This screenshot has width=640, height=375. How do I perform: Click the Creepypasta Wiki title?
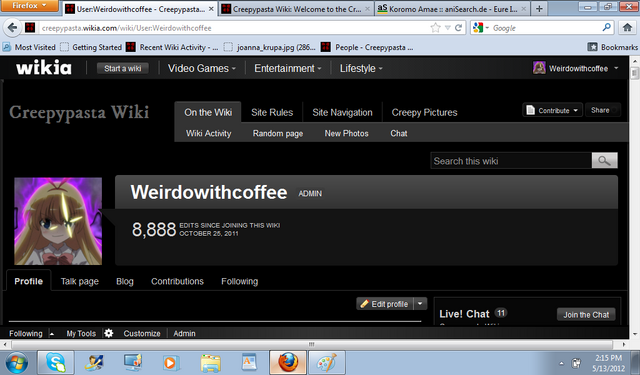tap(79, 112)
